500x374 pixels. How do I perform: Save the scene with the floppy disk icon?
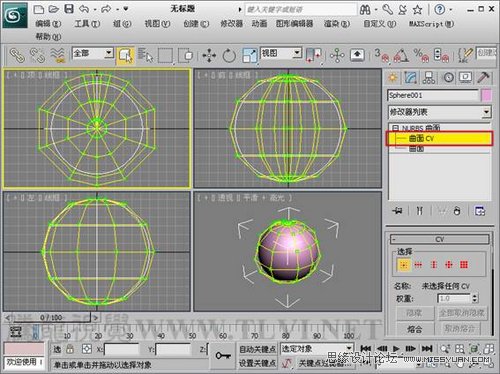point(69,9)
